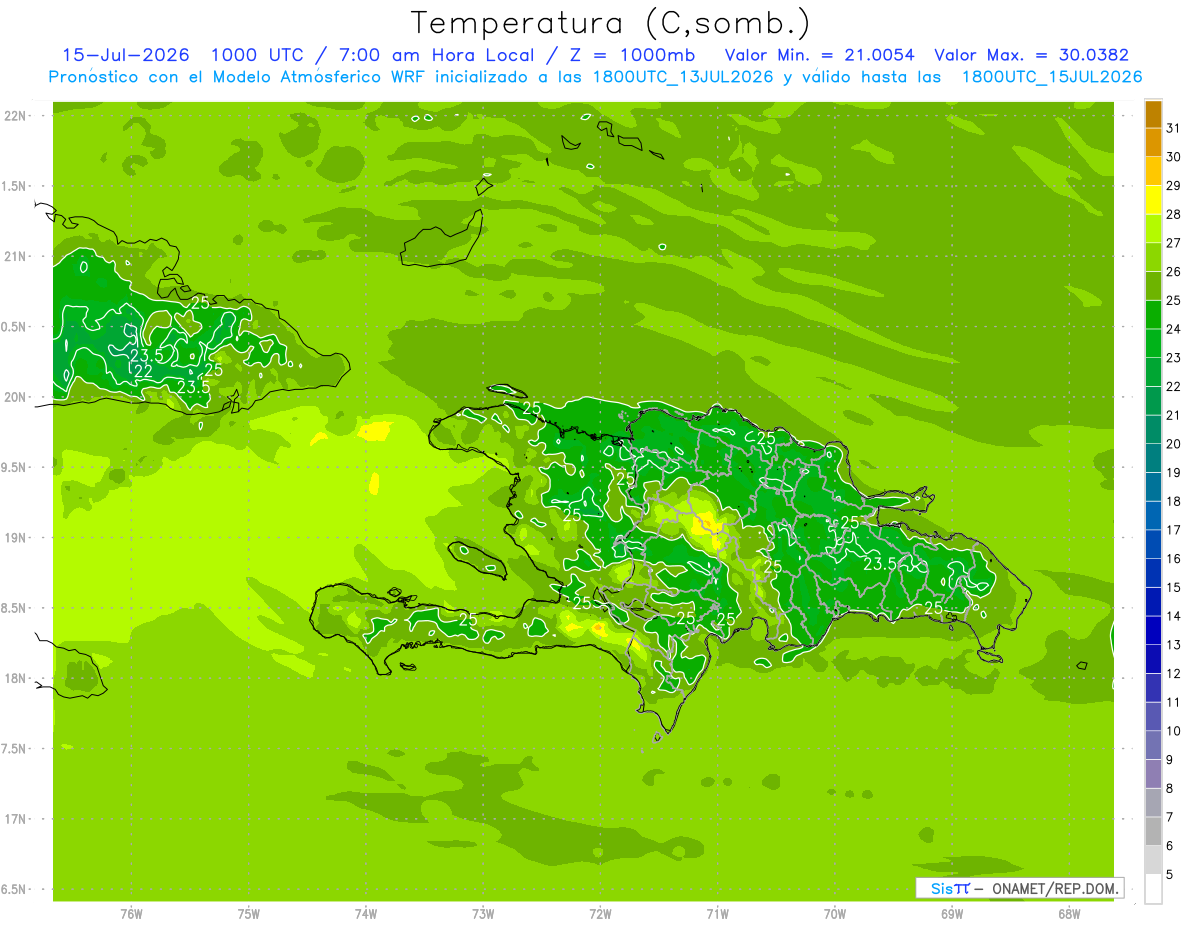
Task: Click the '76W' longitude axis label
Action: click(x=131, y=914)
